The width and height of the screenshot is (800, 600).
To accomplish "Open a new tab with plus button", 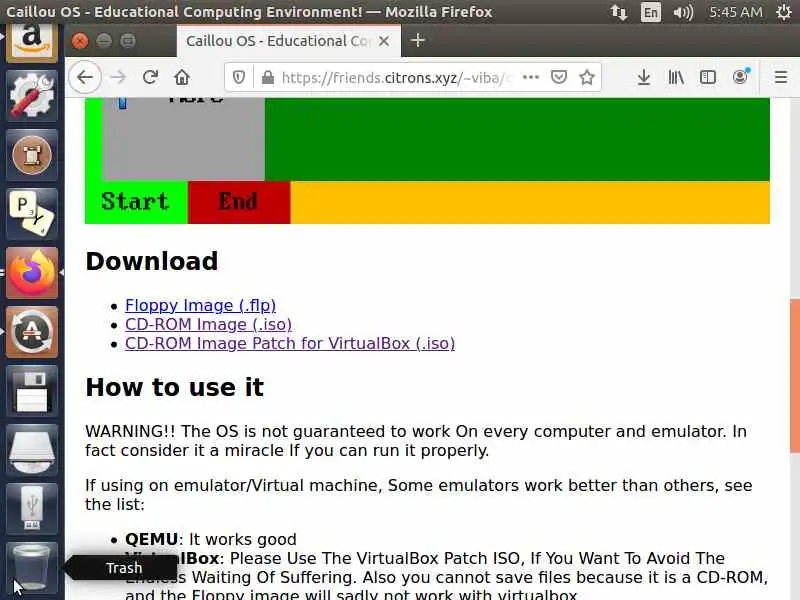I will pos(417,40).
